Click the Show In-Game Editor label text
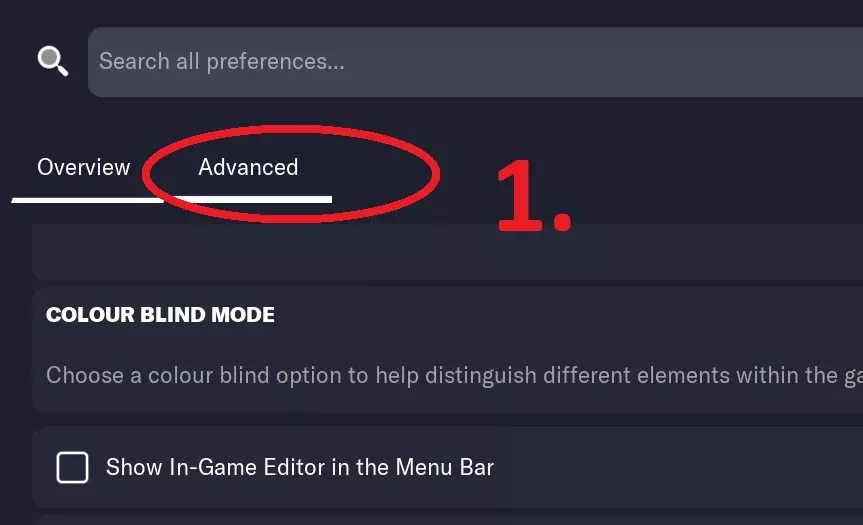Viewport: 863px width, 525px height. pos(300,467)
